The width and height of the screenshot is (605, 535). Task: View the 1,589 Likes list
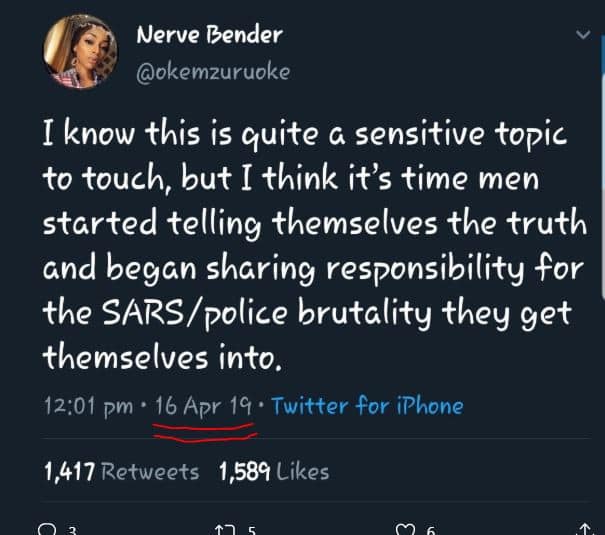[273, 471]
